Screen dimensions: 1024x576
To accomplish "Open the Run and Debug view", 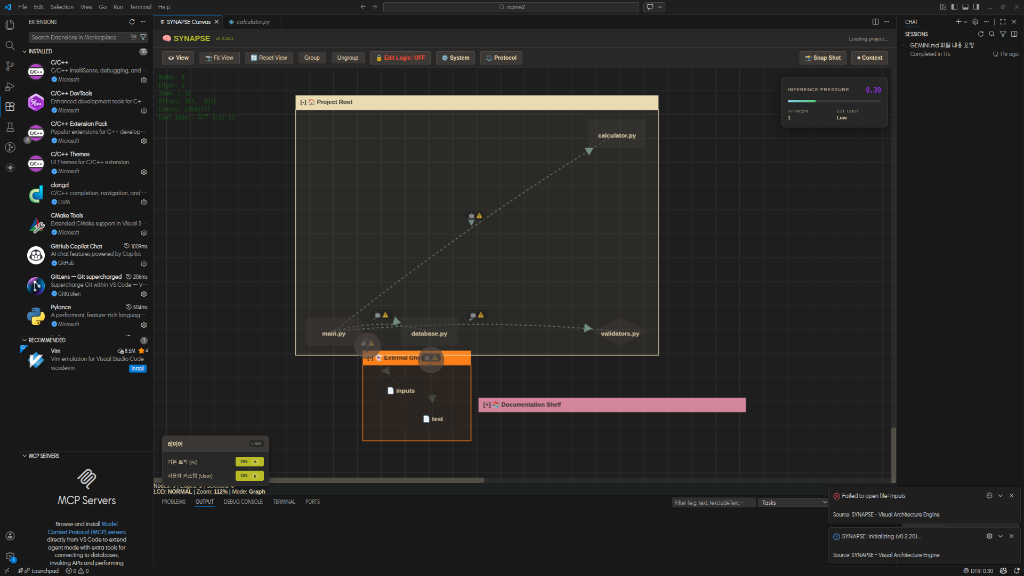I will tap(10, 86).
